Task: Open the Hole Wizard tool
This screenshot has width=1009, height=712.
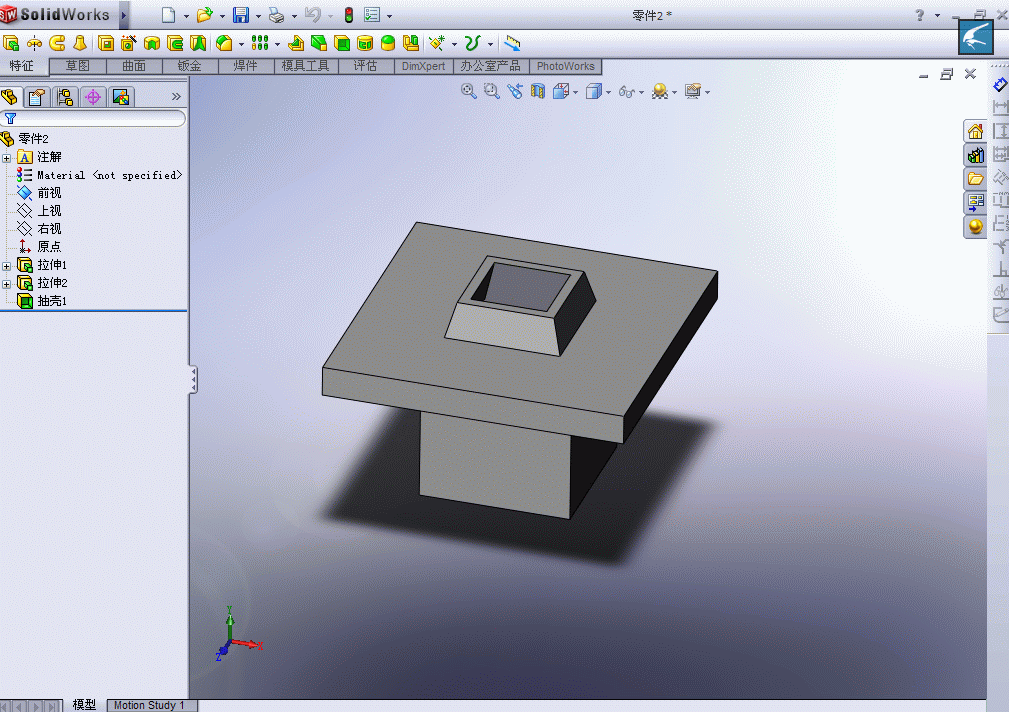Action: 129,43
